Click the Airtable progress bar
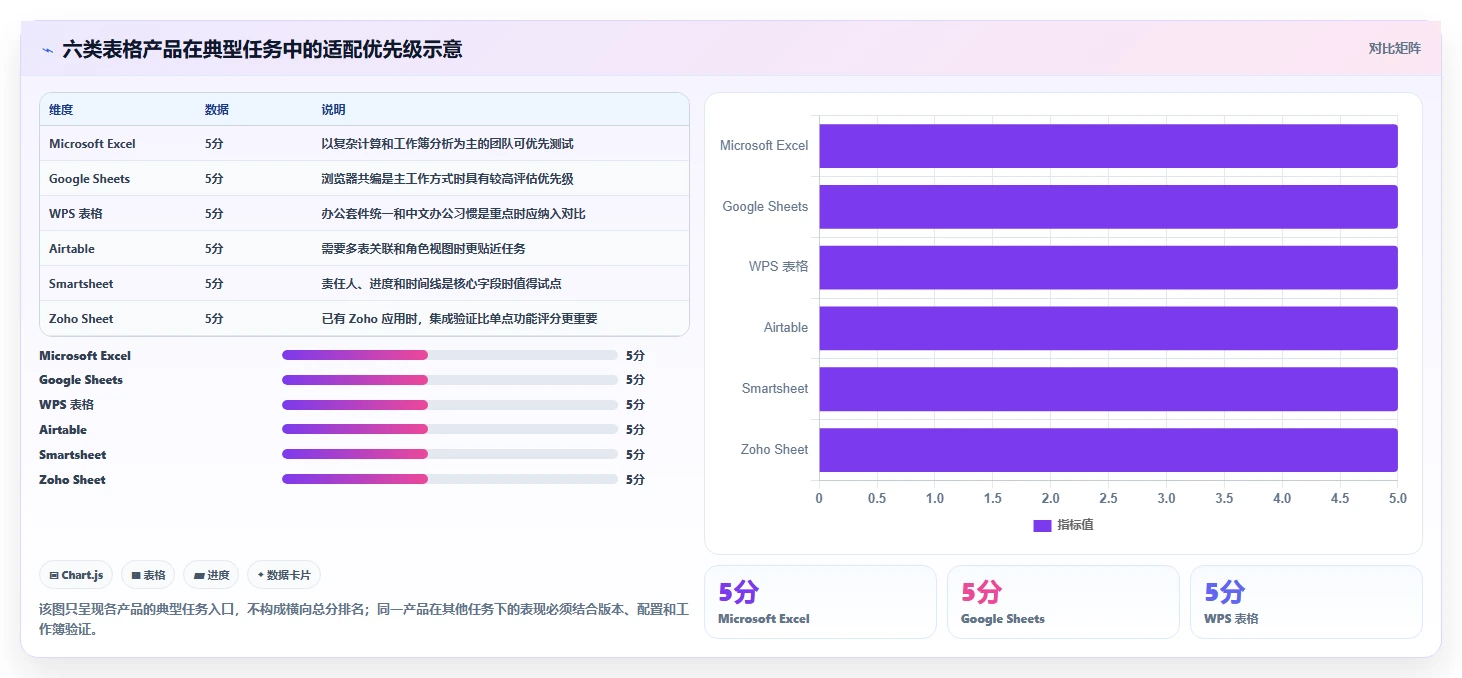The width and height of the screenshot is (1462, 678). tap(450, 429)
